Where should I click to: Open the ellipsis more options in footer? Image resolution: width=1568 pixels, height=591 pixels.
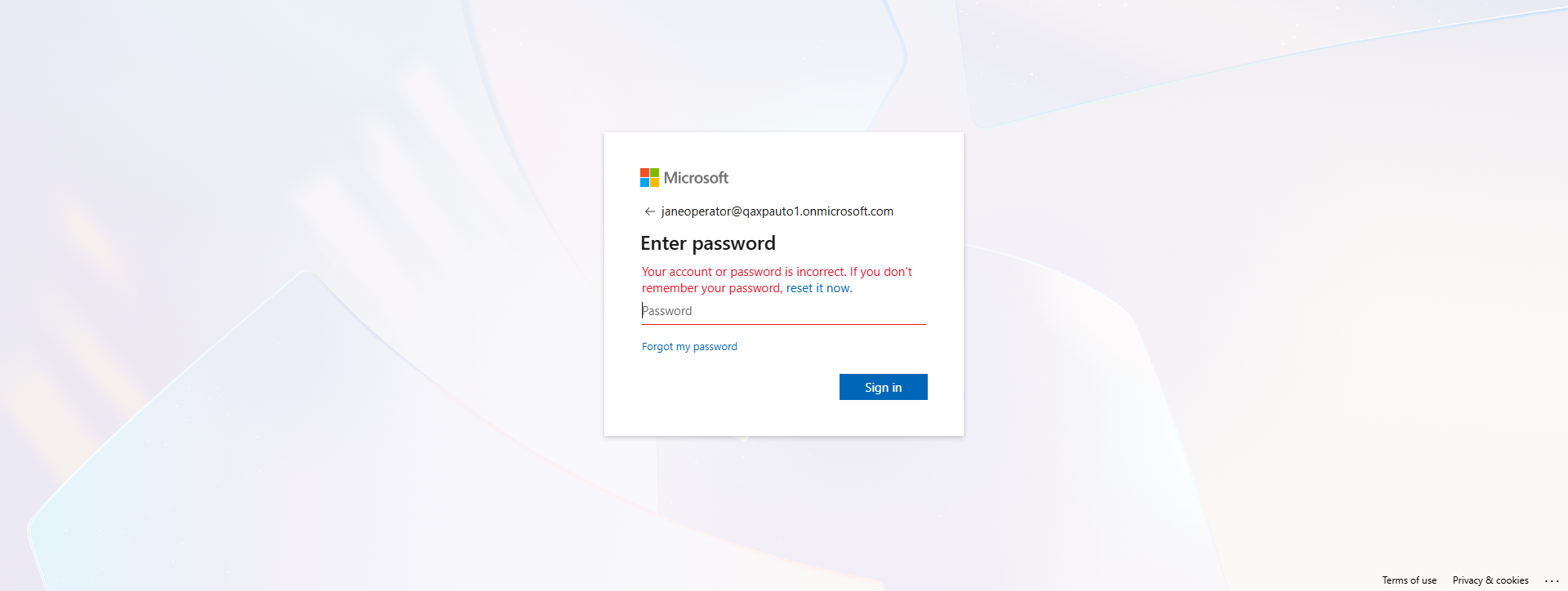click(x=1552, y=580)
